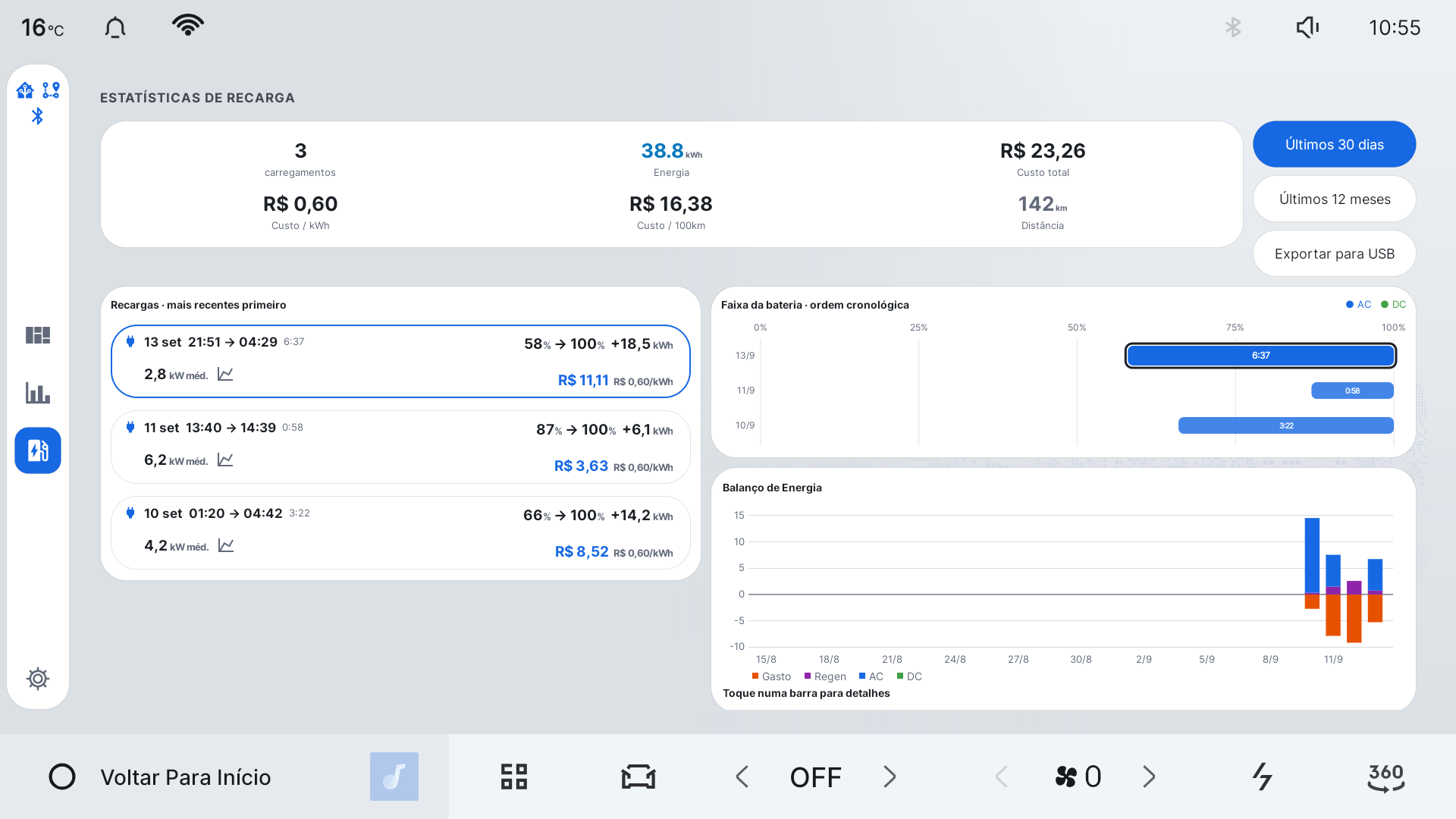The height and width of the screenshot is (819, 1456).
Task: Open the route waypoints icon in sidebar
Action: (51, 90)
